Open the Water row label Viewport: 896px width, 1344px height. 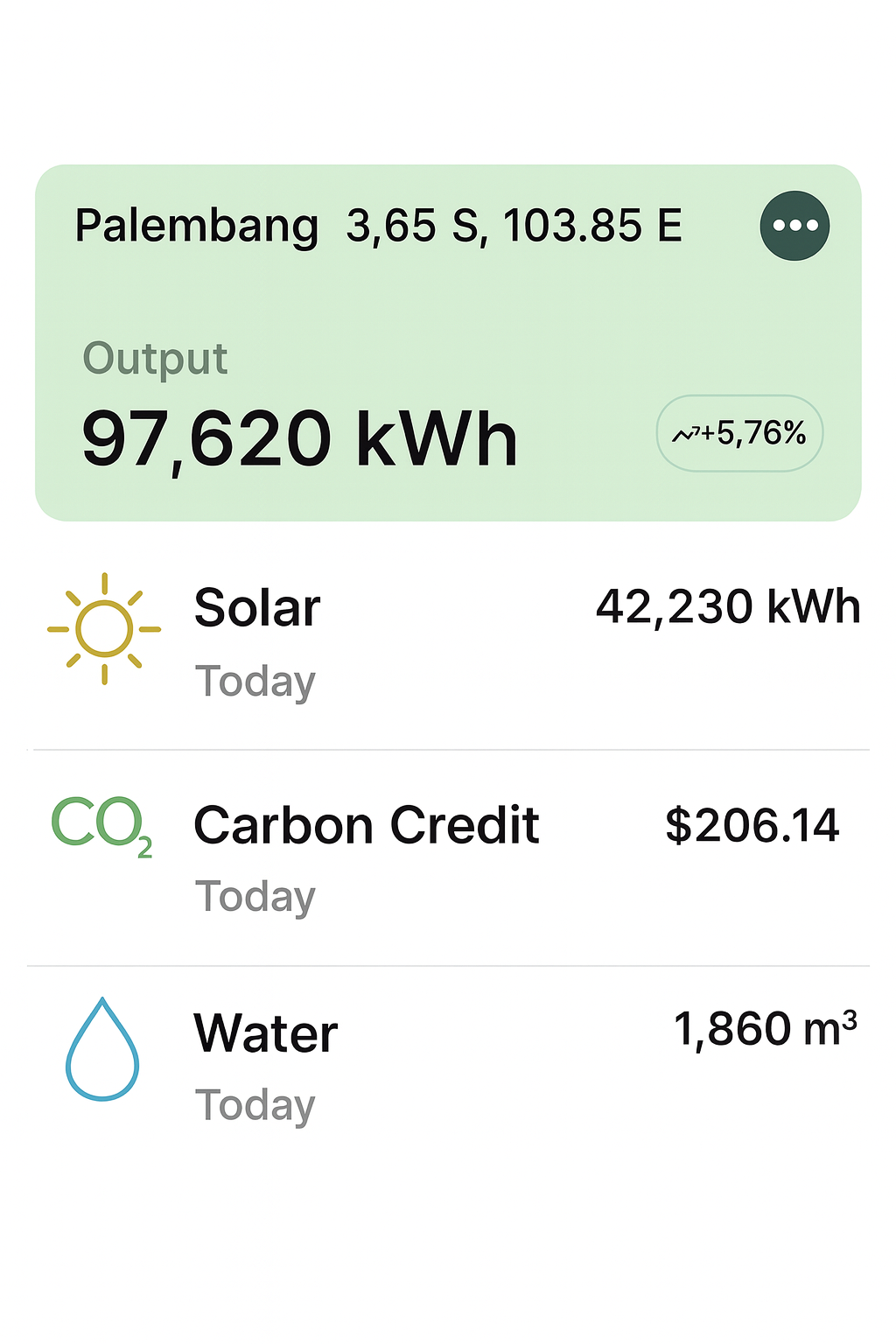(x=265, y=1032)
